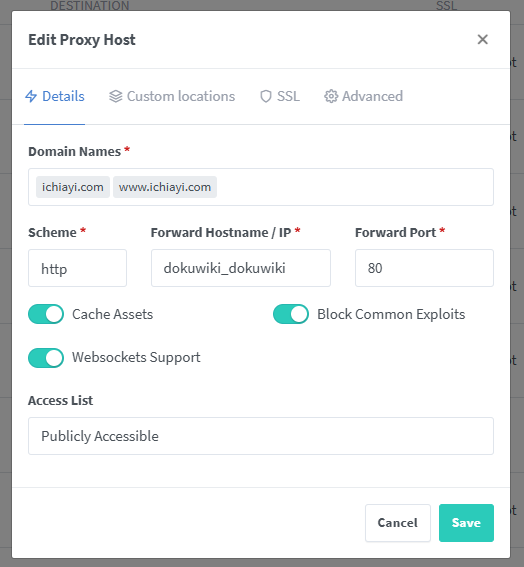Image resolution: width=524 pixels, height=567 pixels.
Task: Select the ichiayi.com domain tag
Action: (73, 187)
